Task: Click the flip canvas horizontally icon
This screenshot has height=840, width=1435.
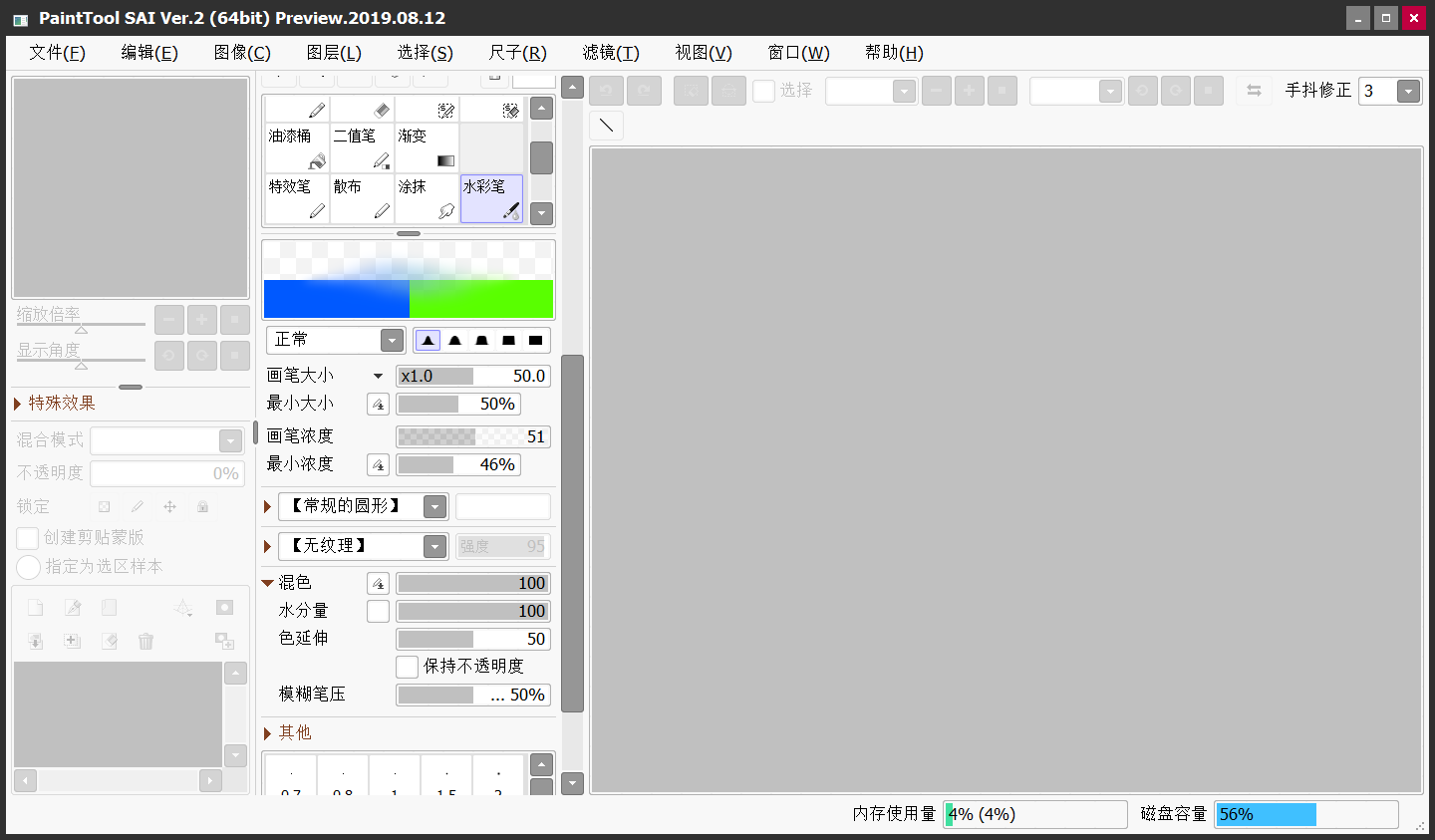Action: pos(1254,91)
